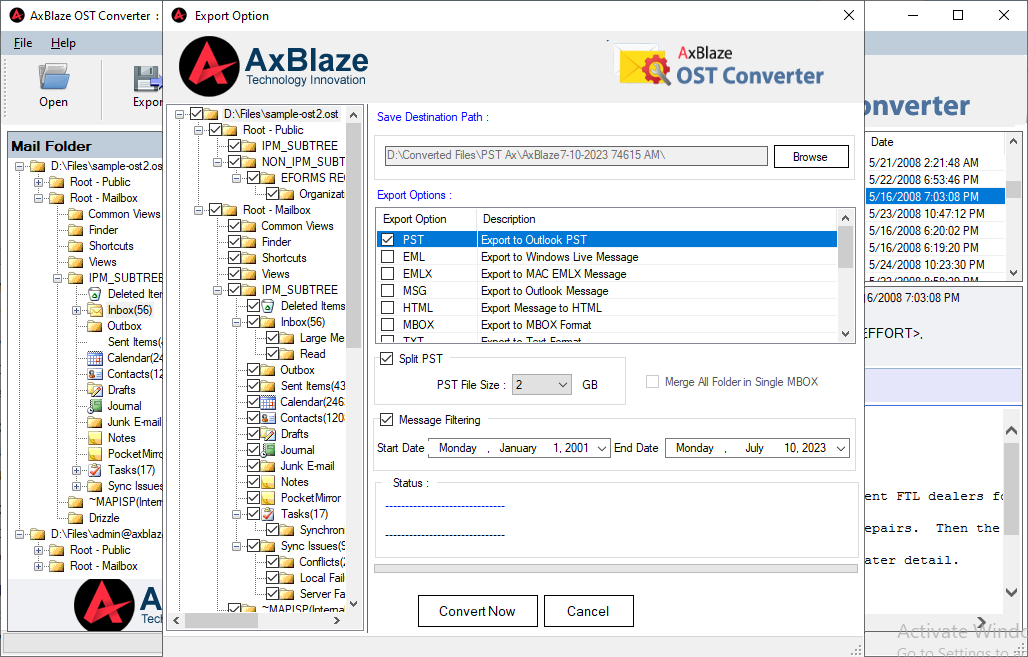This screenshot has height=657, width=1028.
Task: Select the 5/21/2008 2:21:48 AM date row
Action: click(x=936, y=163)
